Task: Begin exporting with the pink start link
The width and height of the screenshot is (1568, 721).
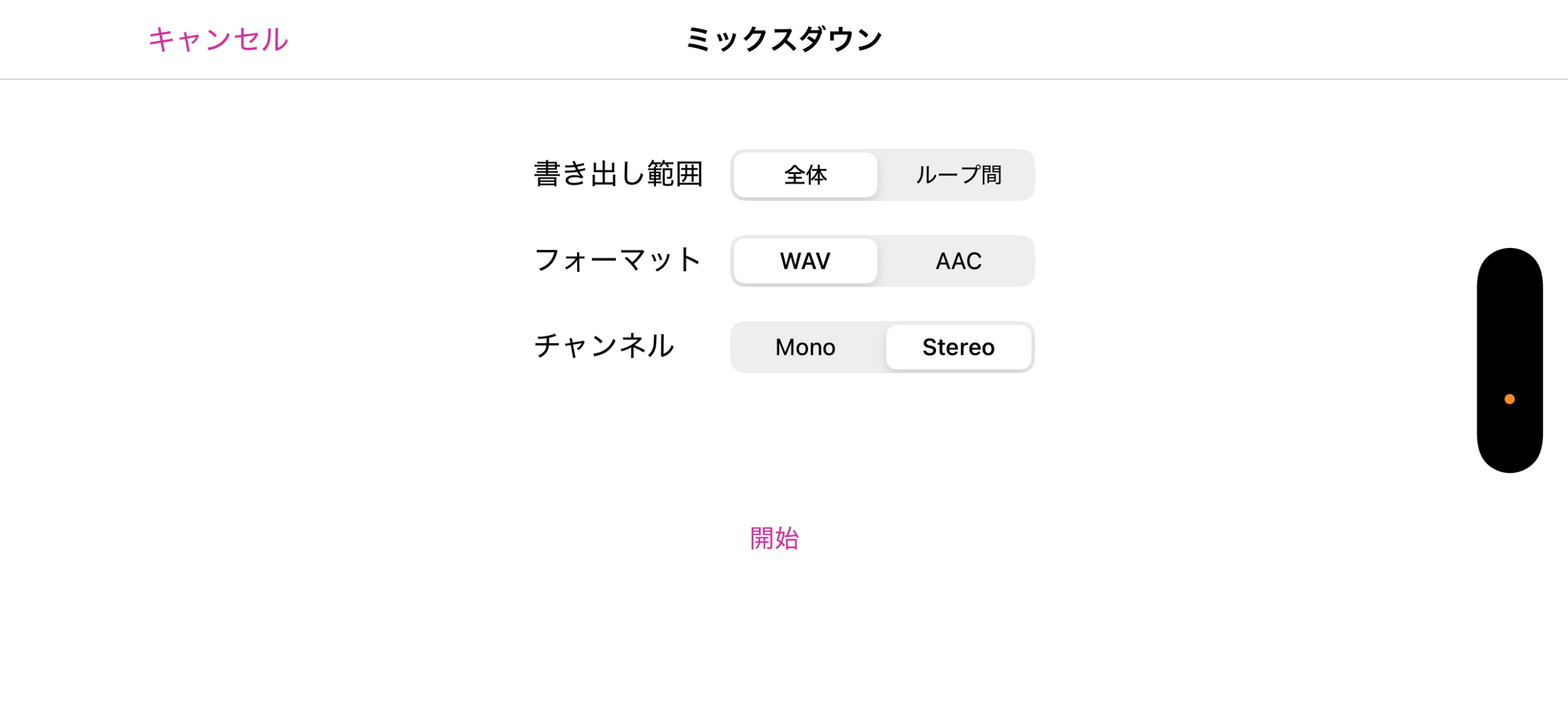Action: 774,538
